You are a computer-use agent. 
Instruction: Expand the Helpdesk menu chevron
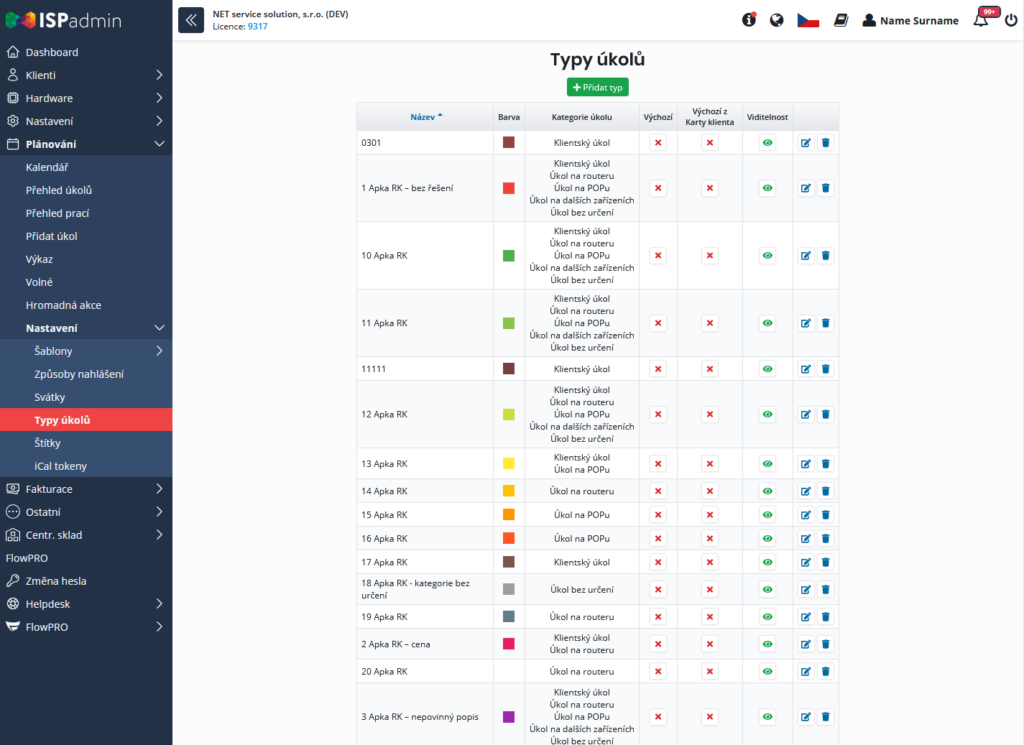pyautogui.click(x=159, y=603)
